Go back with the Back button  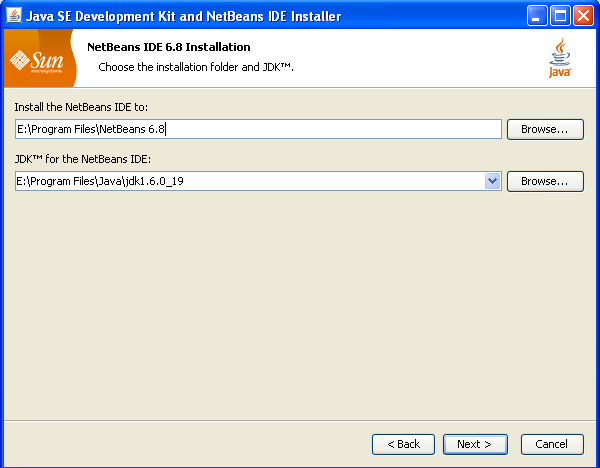coord(403,443)
